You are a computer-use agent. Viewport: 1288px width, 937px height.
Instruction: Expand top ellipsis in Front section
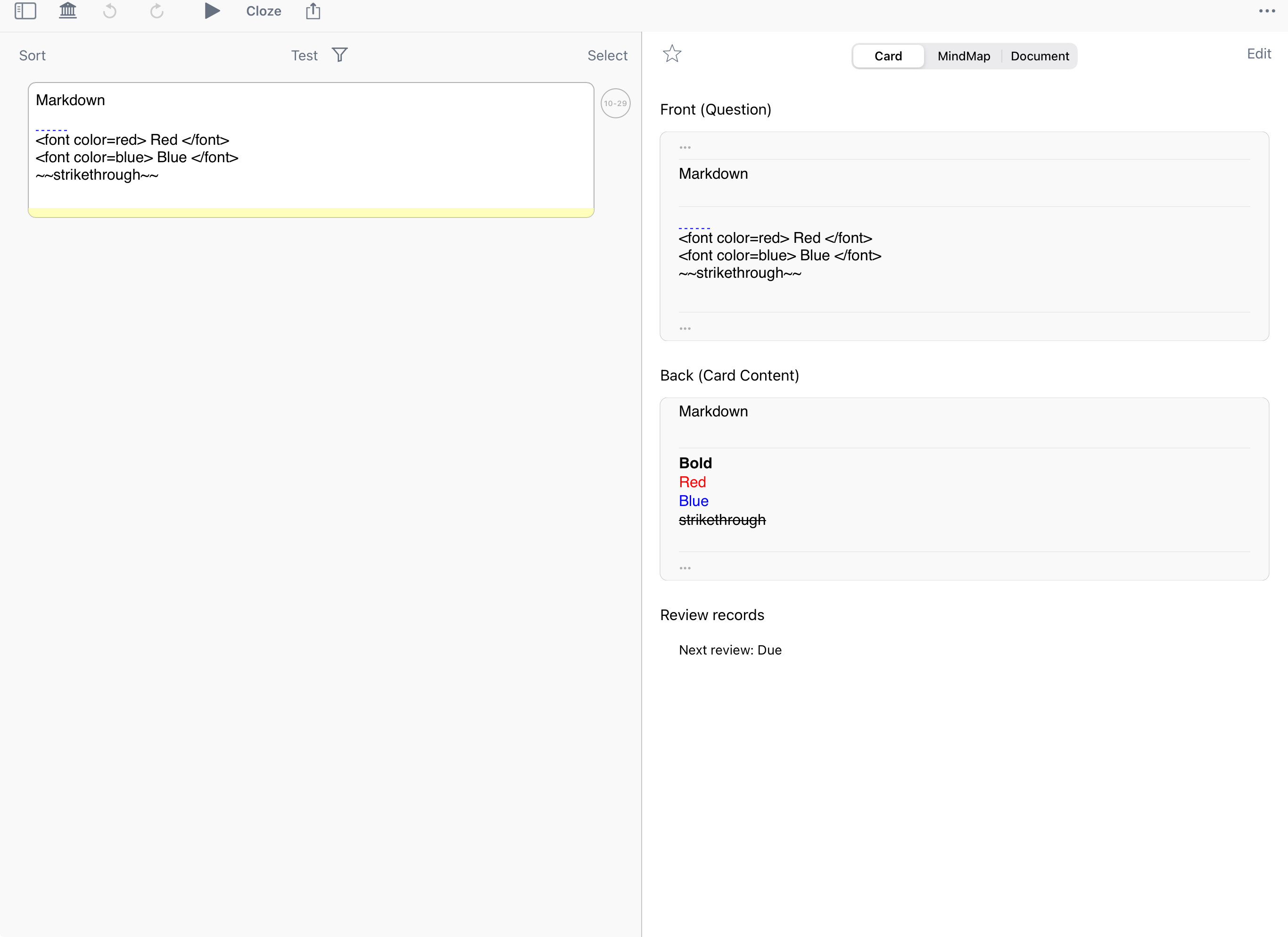tap(685, 148)
